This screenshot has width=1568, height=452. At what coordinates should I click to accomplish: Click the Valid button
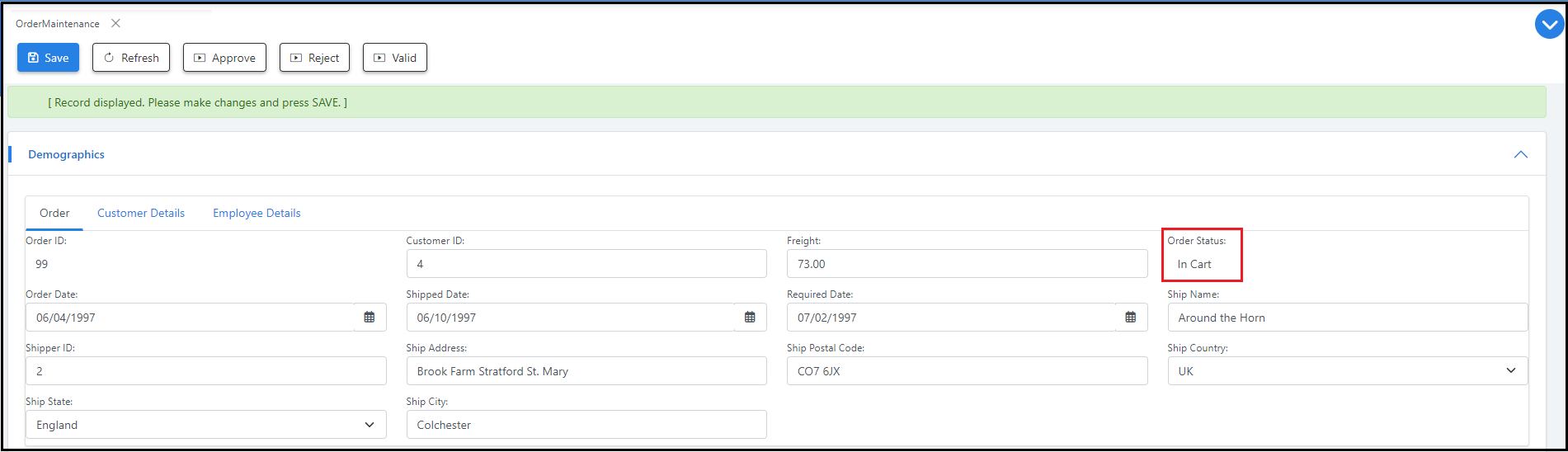[x=394, y=58]
